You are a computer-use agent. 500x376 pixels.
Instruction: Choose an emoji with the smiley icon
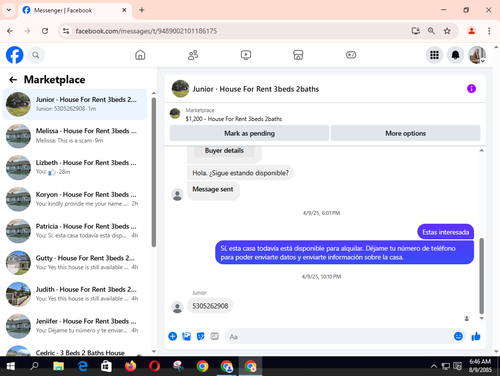458,336
